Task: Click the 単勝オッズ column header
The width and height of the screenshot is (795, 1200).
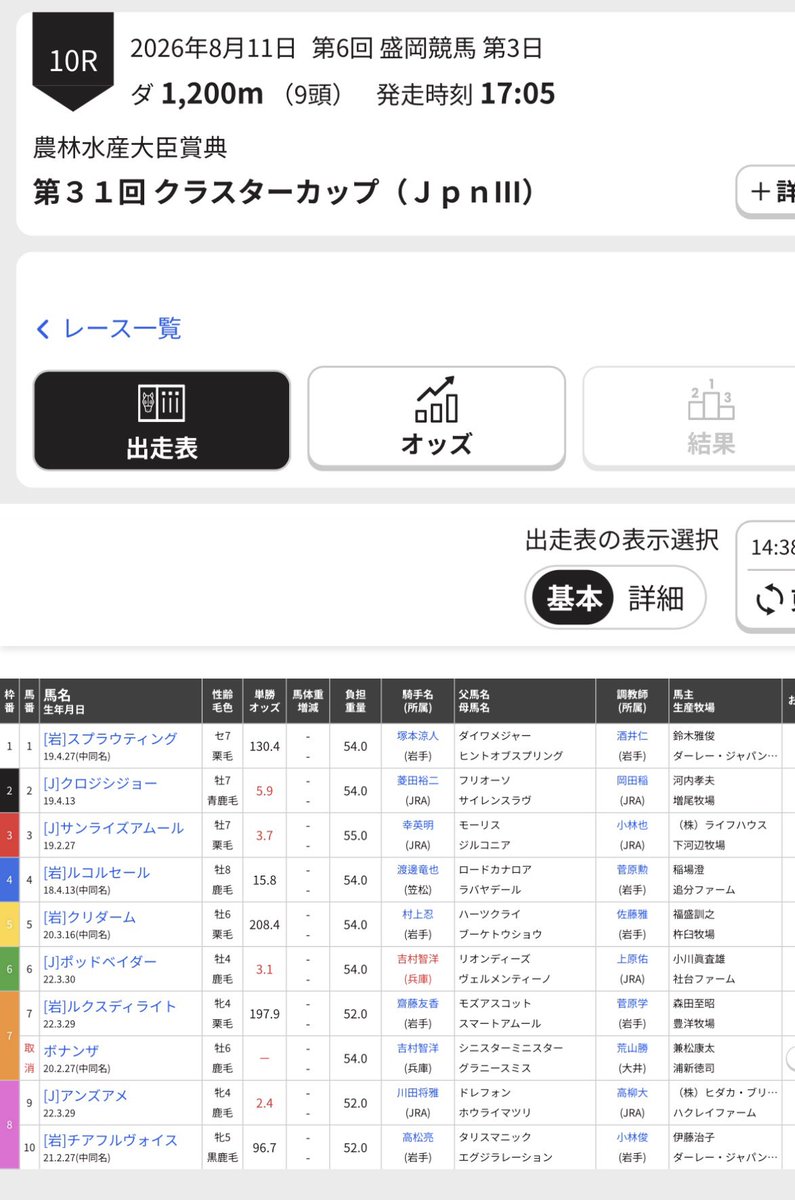Action: pos(263,701)
